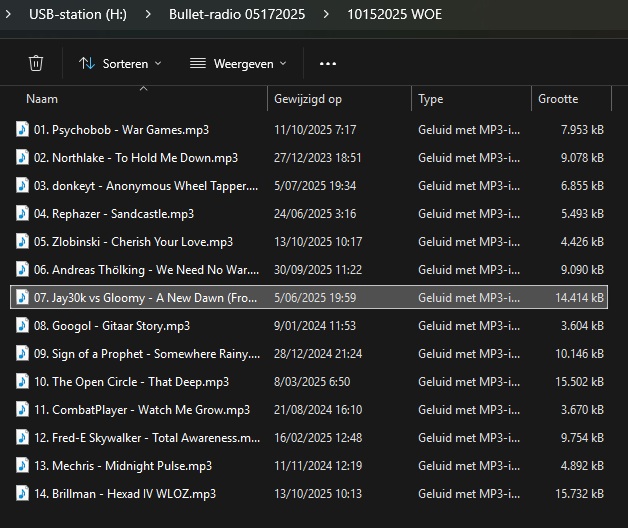The image size is (628, 528).
Task: Select MP3 icon of 12. Fred-E Skywalker file
Action: 22,437
